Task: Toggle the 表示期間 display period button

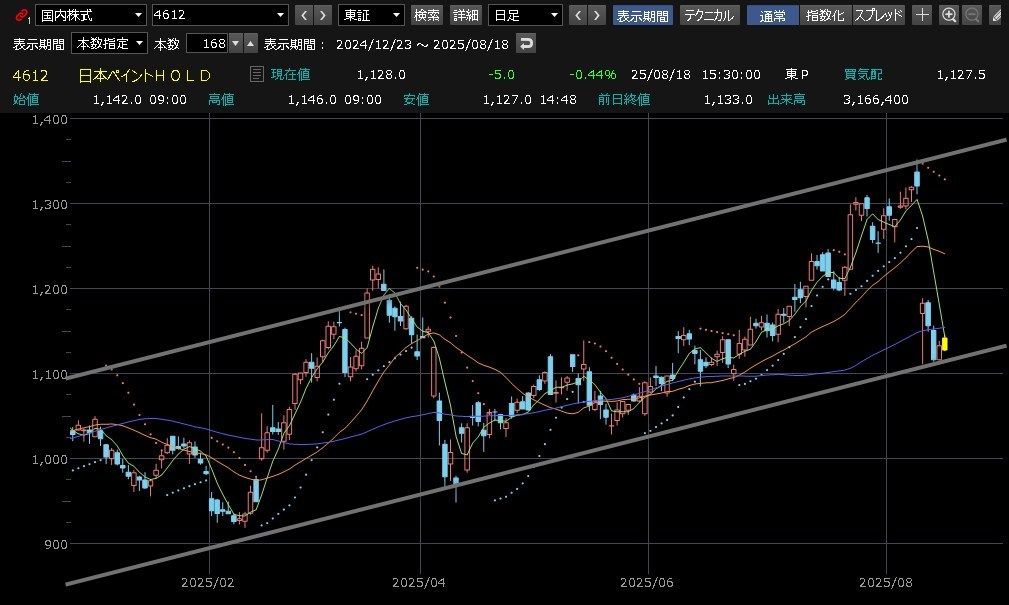Action: click(x=643, y=15)
